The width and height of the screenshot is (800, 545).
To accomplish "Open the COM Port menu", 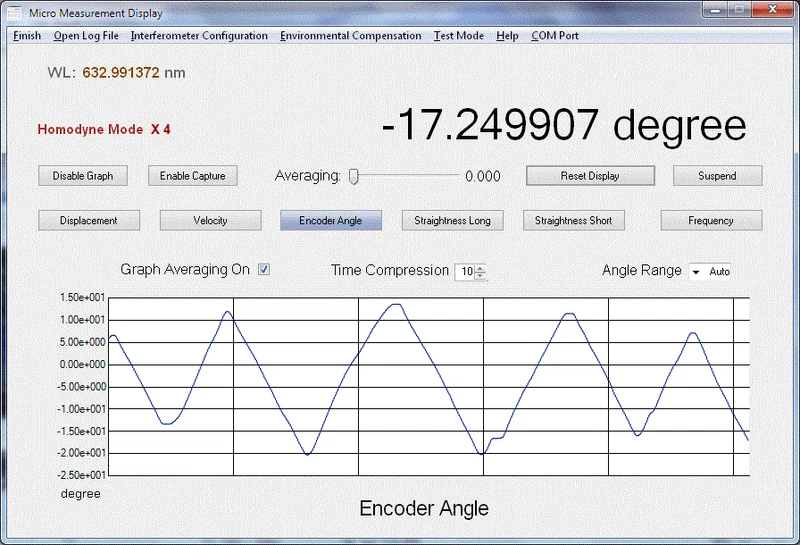I will pyautogui.click(x=554, y=36).
